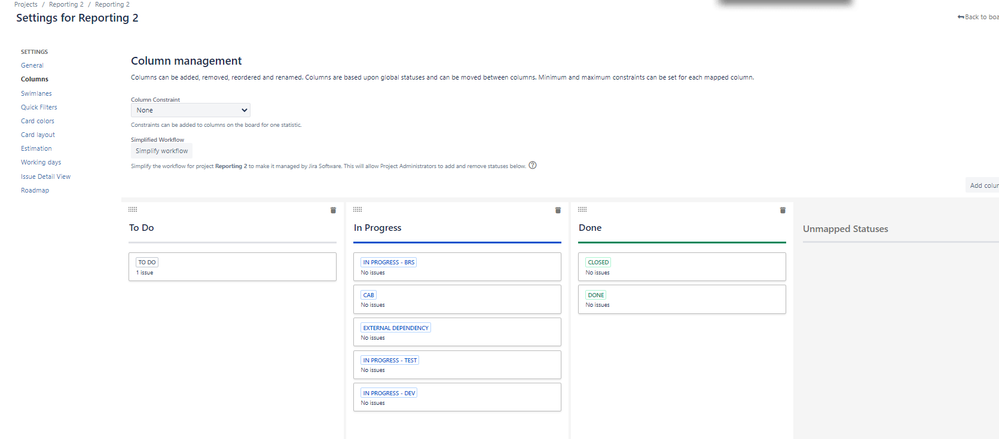Click the Settings for Reporting 2 title
Screen dimensions: 999x439
(x=77, y=18)
